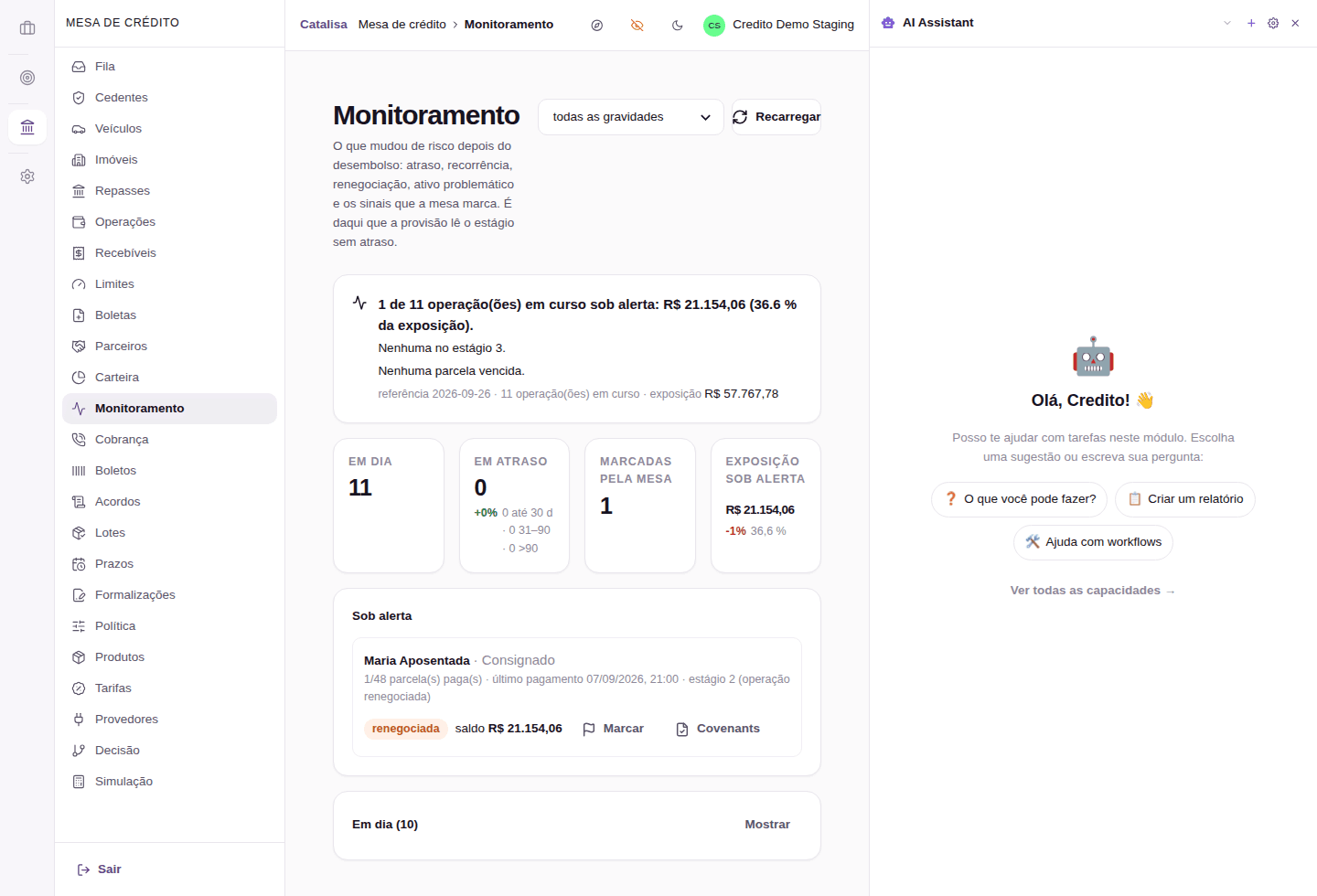Click the renegociada status badge
1317x896 pixels.
click(x=405, y=729)
